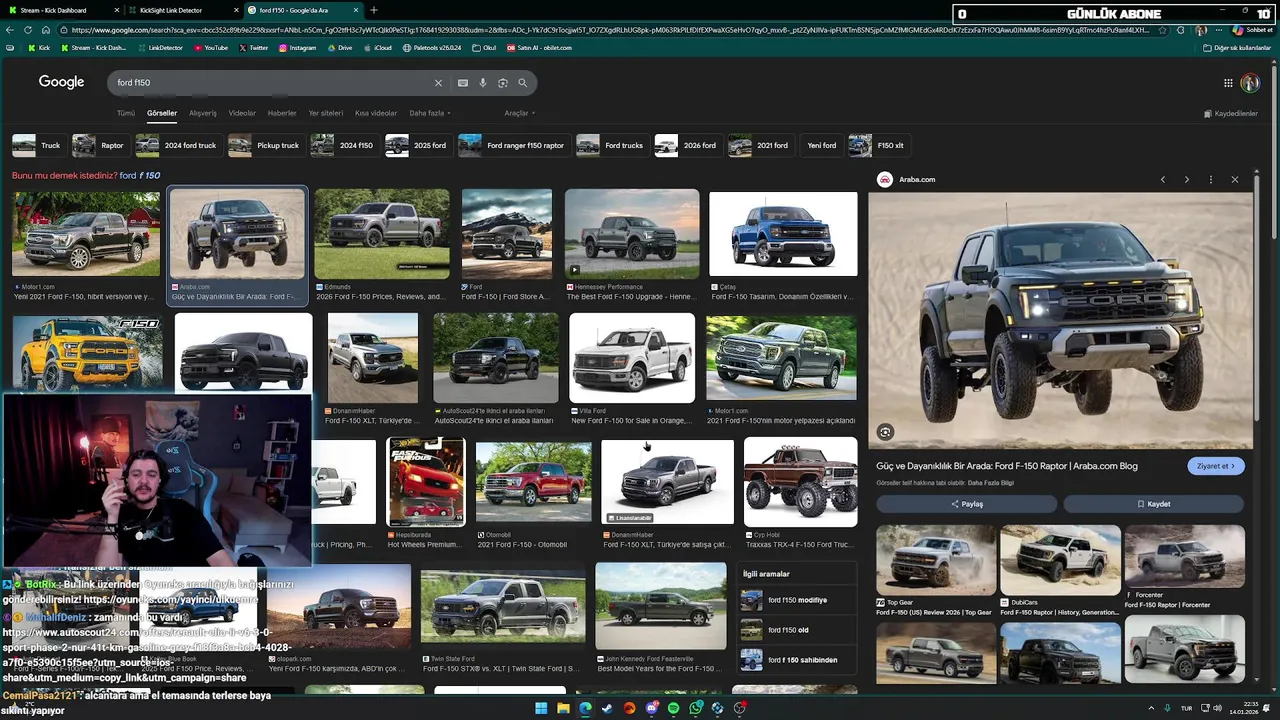Image resolution: width=1280 pixels, height=720 pixels.
Task: Clear the Google search box text
Action: coord(438,83)
